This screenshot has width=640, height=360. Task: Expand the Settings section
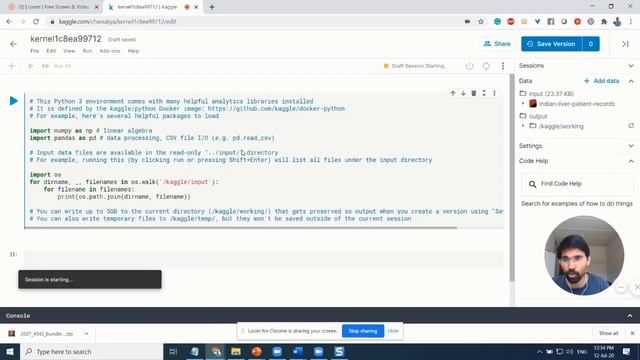tap(631, 146)
